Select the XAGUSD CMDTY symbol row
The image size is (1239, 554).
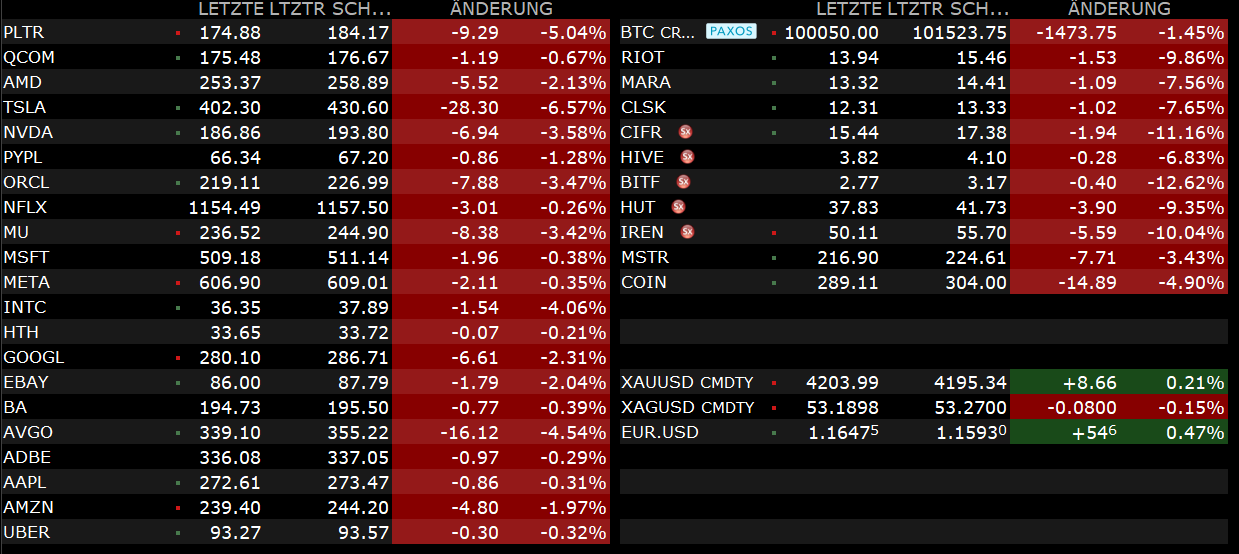[686, 407]
